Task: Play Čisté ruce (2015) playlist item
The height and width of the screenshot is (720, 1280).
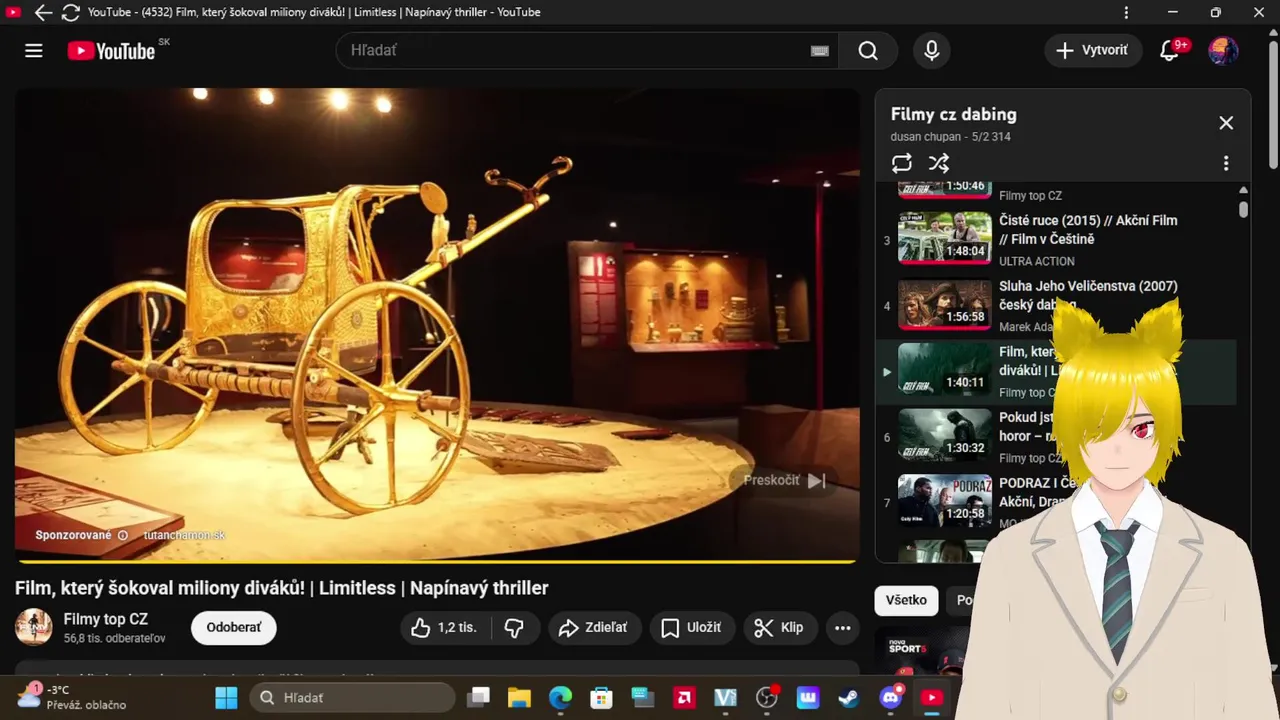Action: [x=1087, y=229]
